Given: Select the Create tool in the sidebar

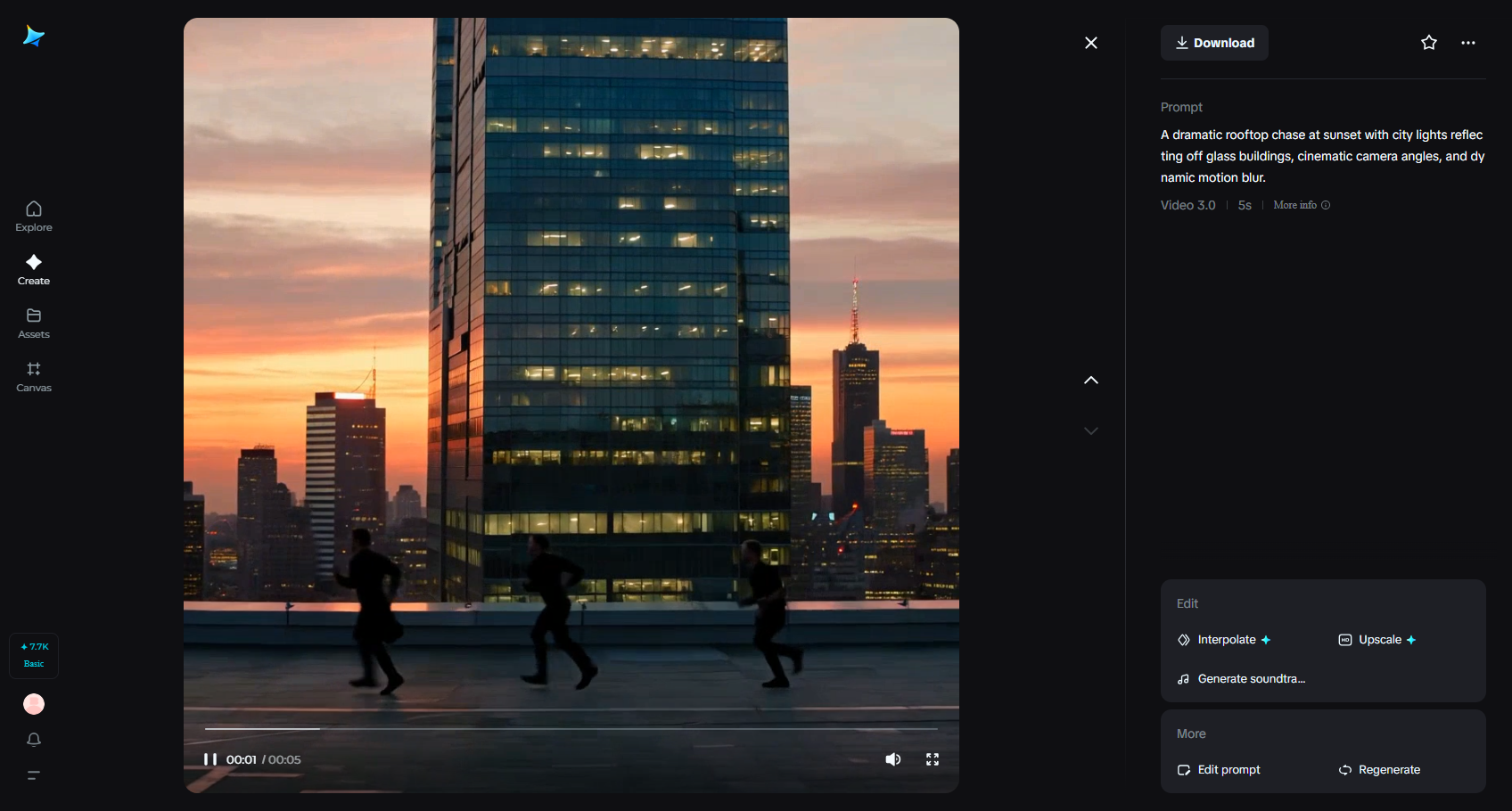Looking at the screenshot, I should [x=33, y=269].
